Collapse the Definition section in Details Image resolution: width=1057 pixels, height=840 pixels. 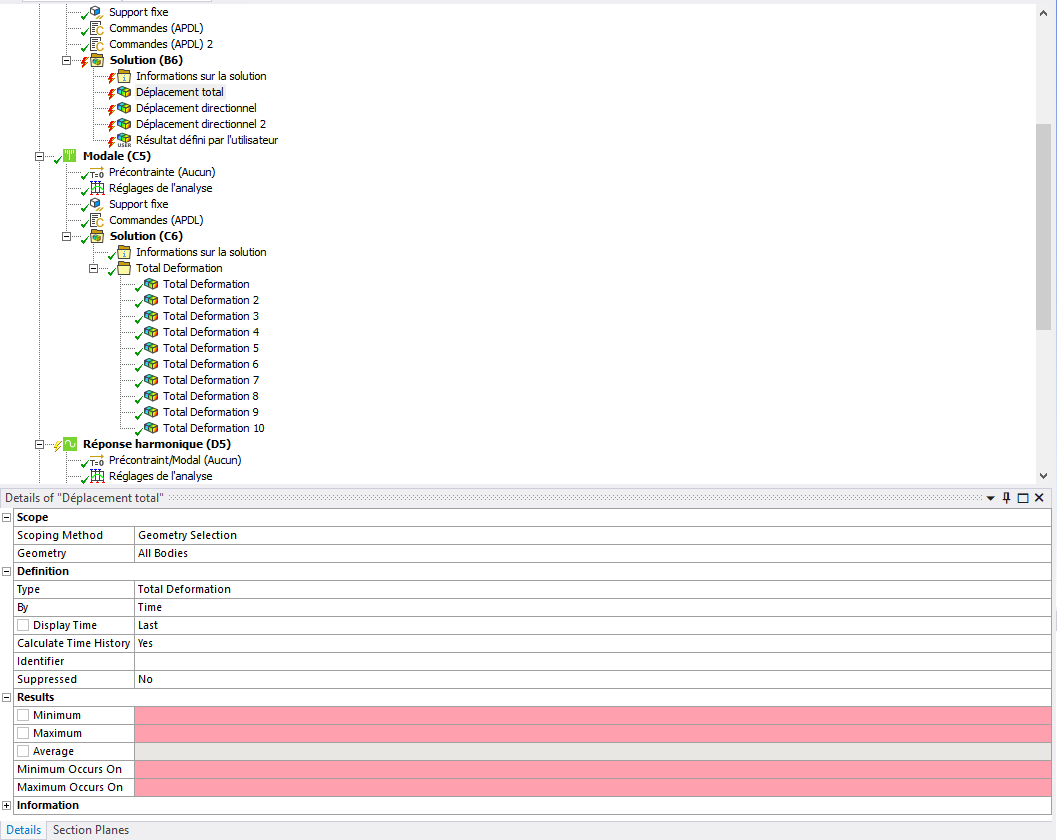[7, 571]
